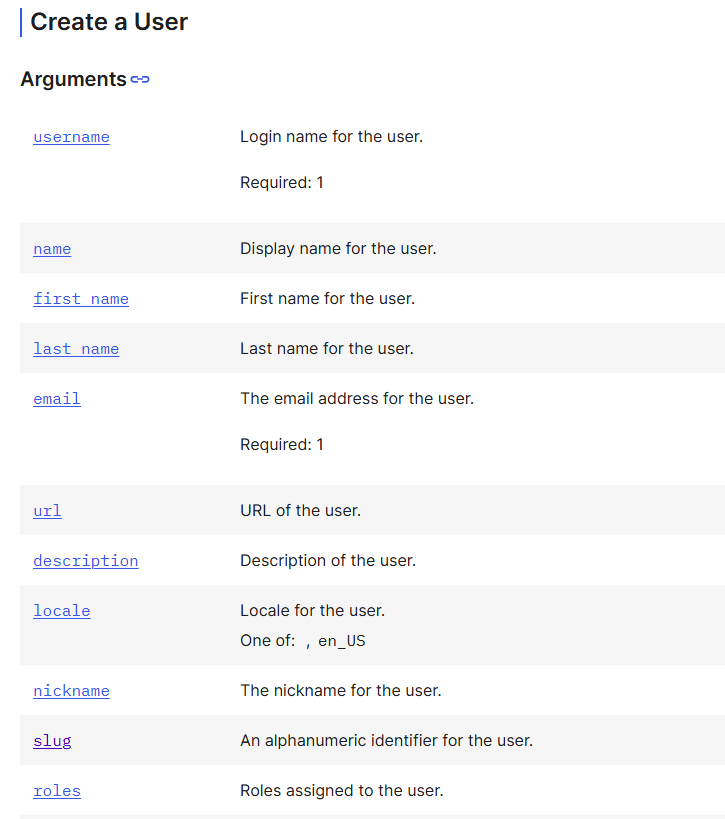Screen dimensions: 725x819
Task: Open the locale argument link
Action: point(62,611)
